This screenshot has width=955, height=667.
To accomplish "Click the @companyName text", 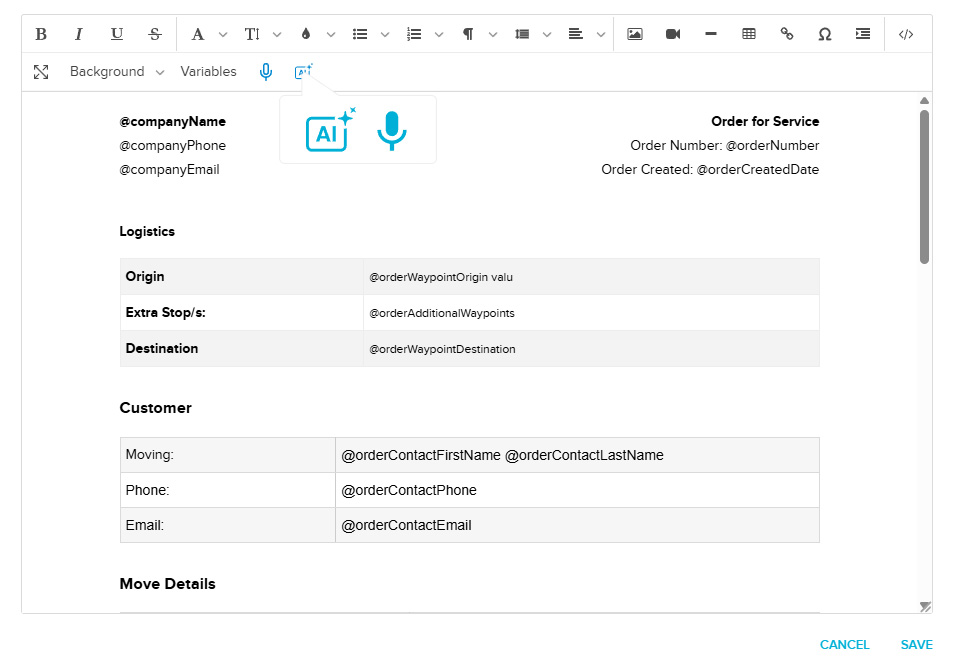I will click(x=172, y=121).
